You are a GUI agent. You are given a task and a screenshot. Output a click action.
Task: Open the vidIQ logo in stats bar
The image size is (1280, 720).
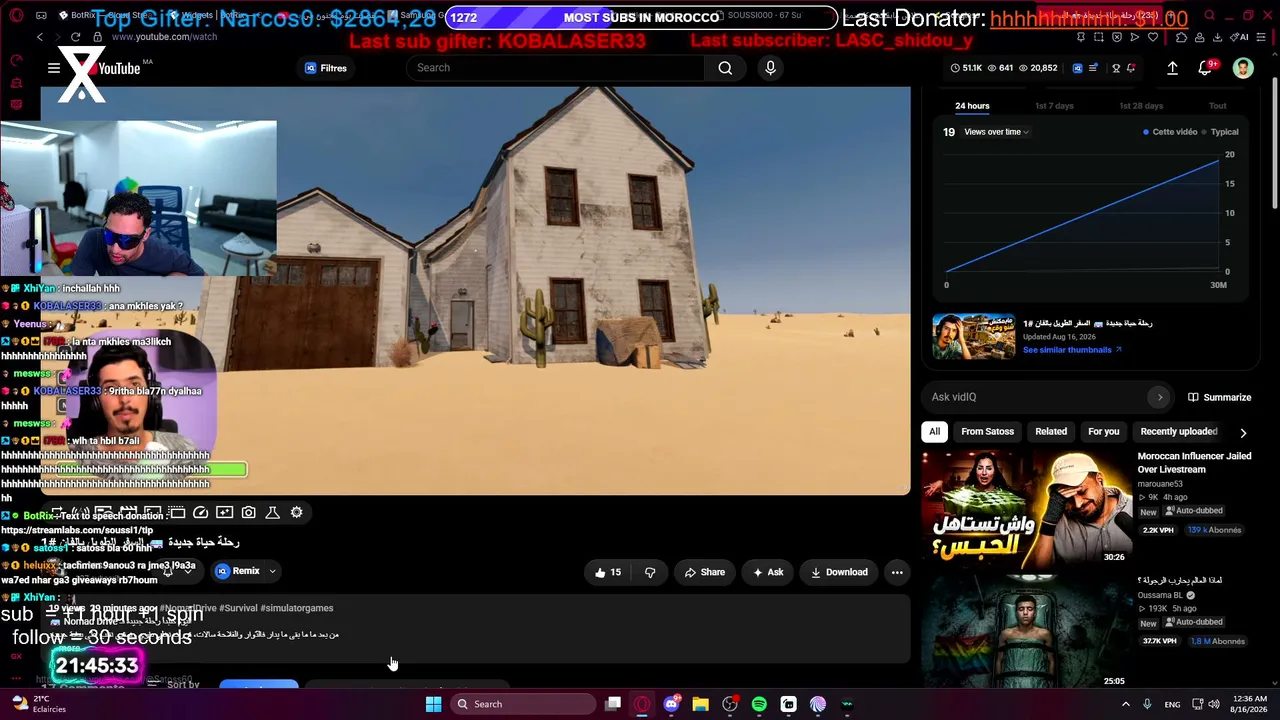point(1077,68)
